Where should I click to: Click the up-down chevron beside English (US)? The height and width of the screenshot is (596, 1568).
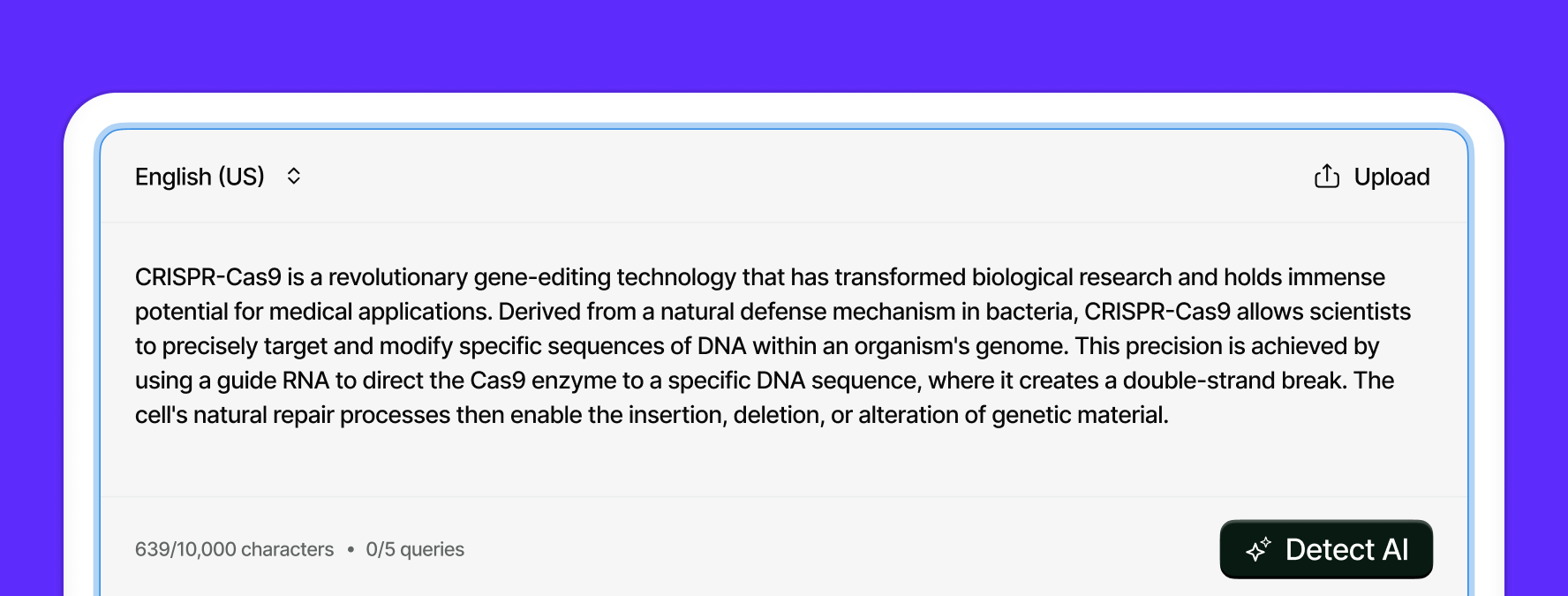pos(294,177)
